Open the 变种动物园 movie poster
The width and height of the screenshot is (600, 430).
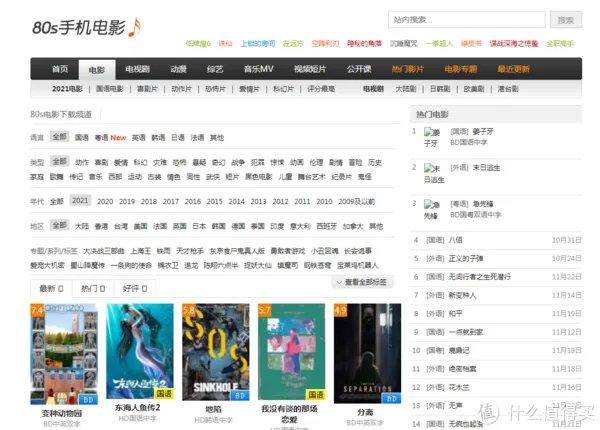[64, 354]
